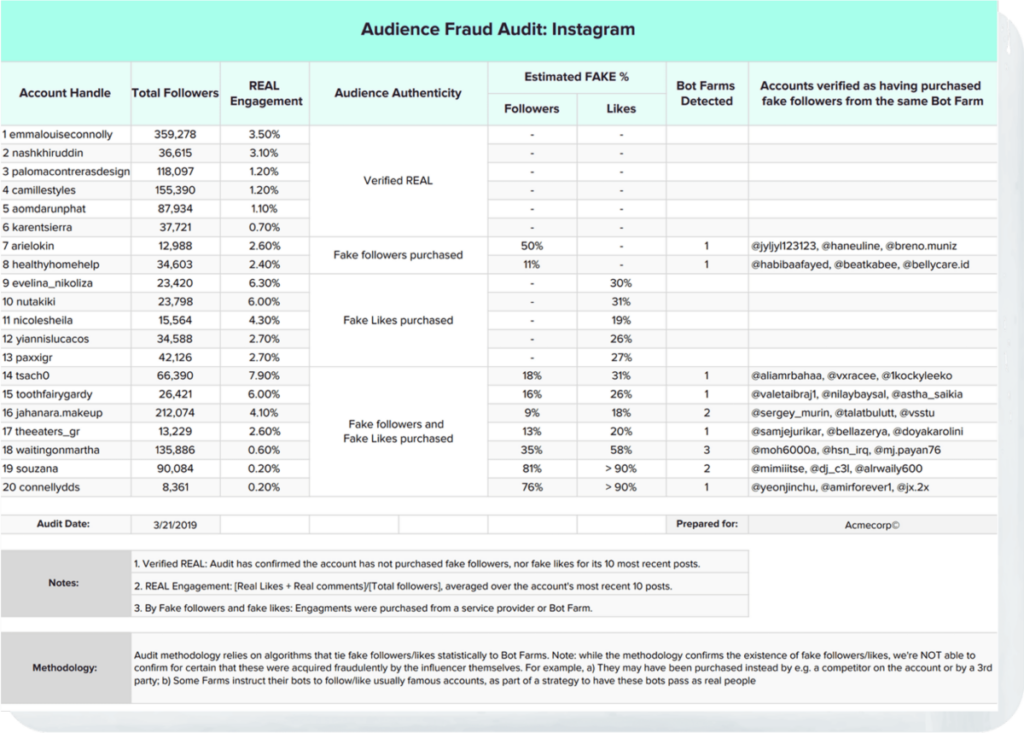Image resolution: width=1024 pixels, height=733 pixels.
Task: Select the cell '9 evelina_nikoliza'
Action: pyautogui.click(x=65, y=283)
